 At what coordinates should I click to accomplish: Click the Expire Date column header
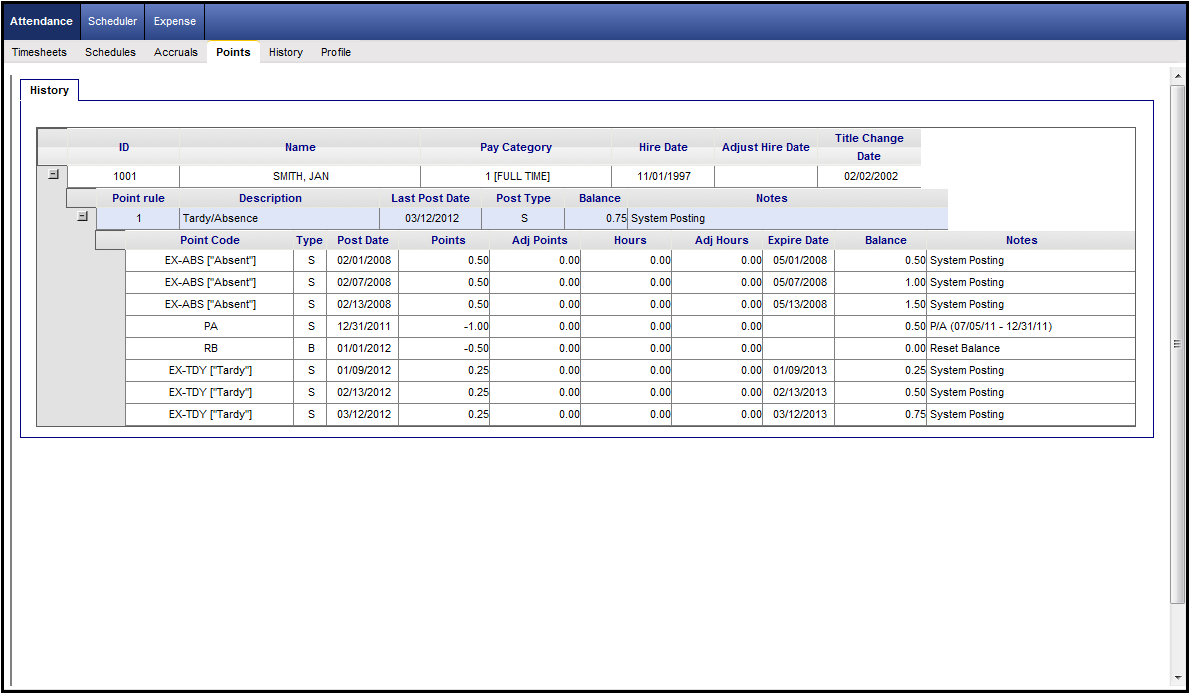point(798,240)
